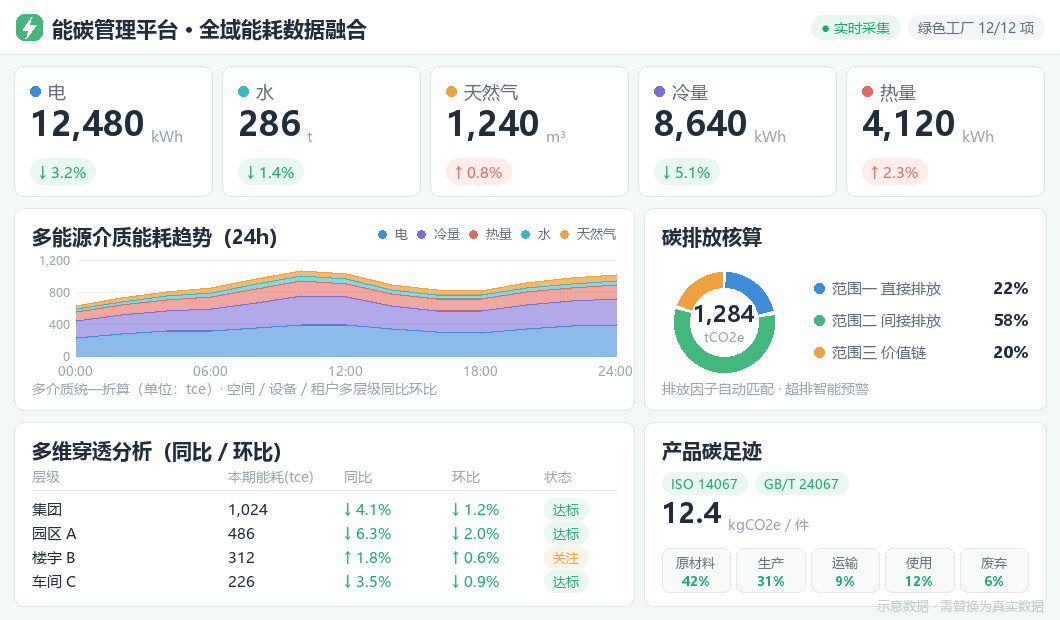
Task: Click the 20% scope three percentage
Action: coord(1011,352)
